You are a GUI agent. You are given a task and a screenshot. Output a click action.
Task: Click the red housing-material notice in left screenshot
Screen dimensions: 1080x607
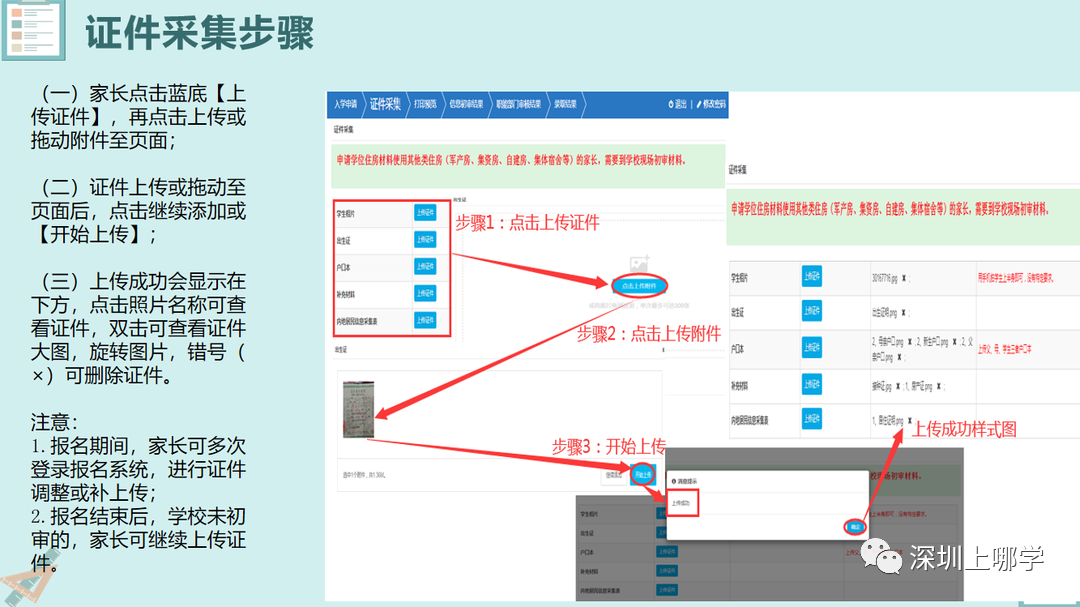point(511,160)
